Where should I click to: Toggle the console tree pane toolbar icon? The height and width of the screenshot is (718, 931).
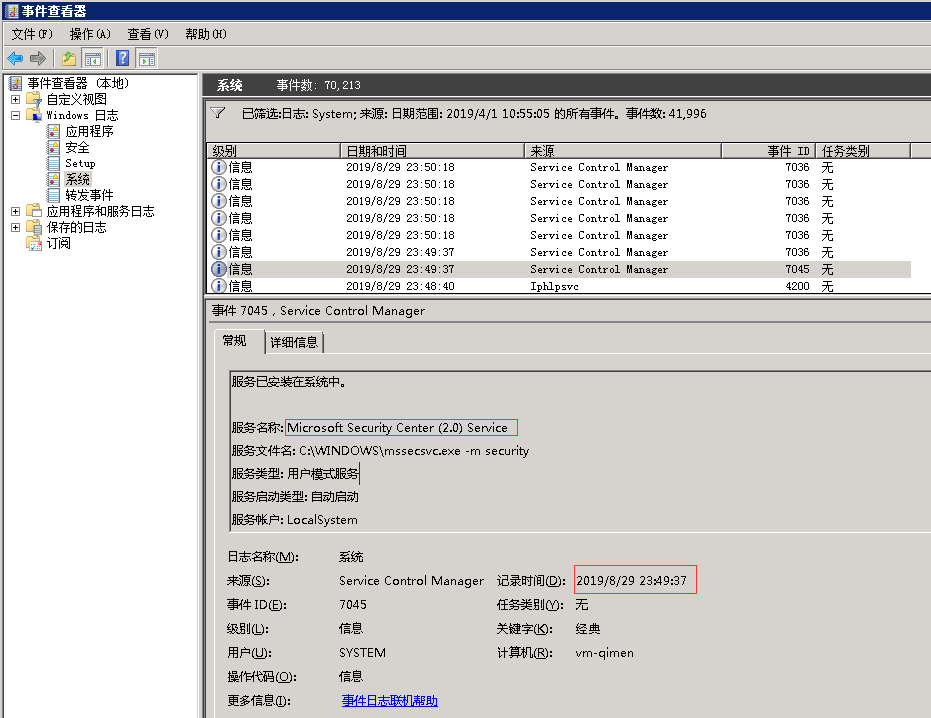pos(93,58)
